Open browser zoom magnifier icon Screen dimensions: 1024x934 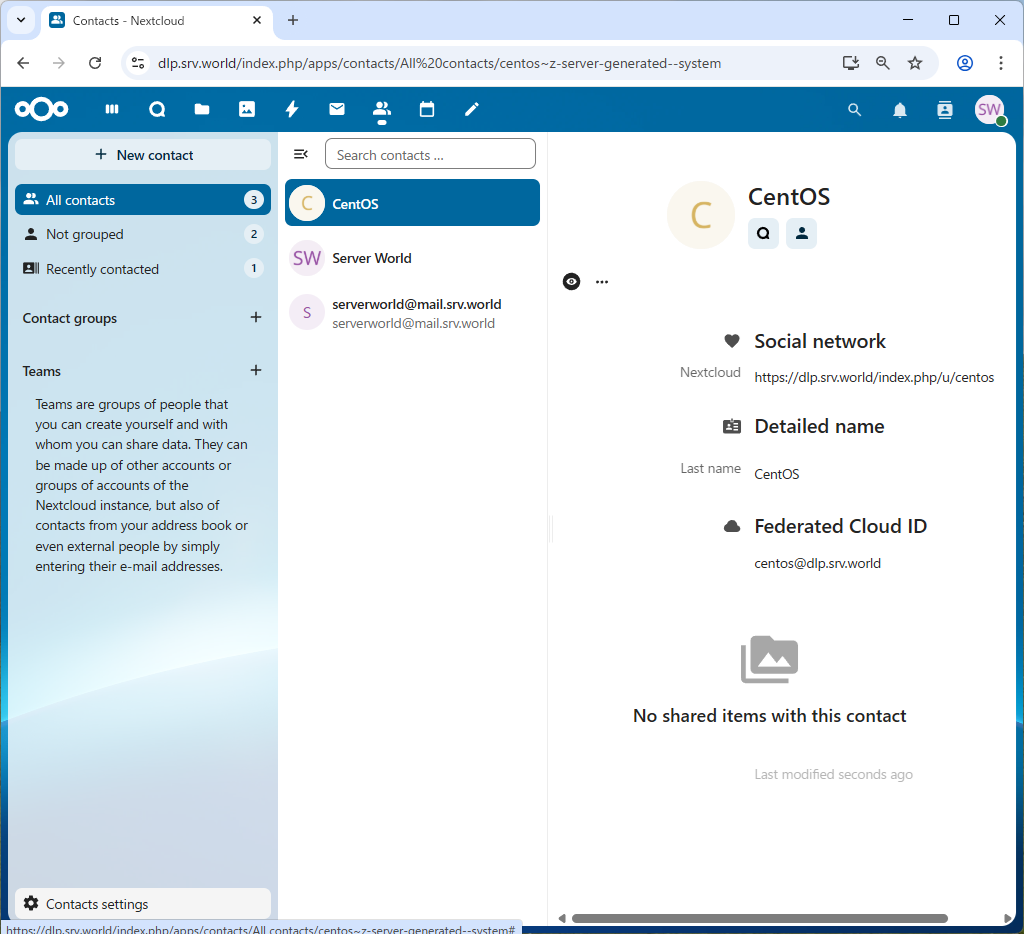882,63
